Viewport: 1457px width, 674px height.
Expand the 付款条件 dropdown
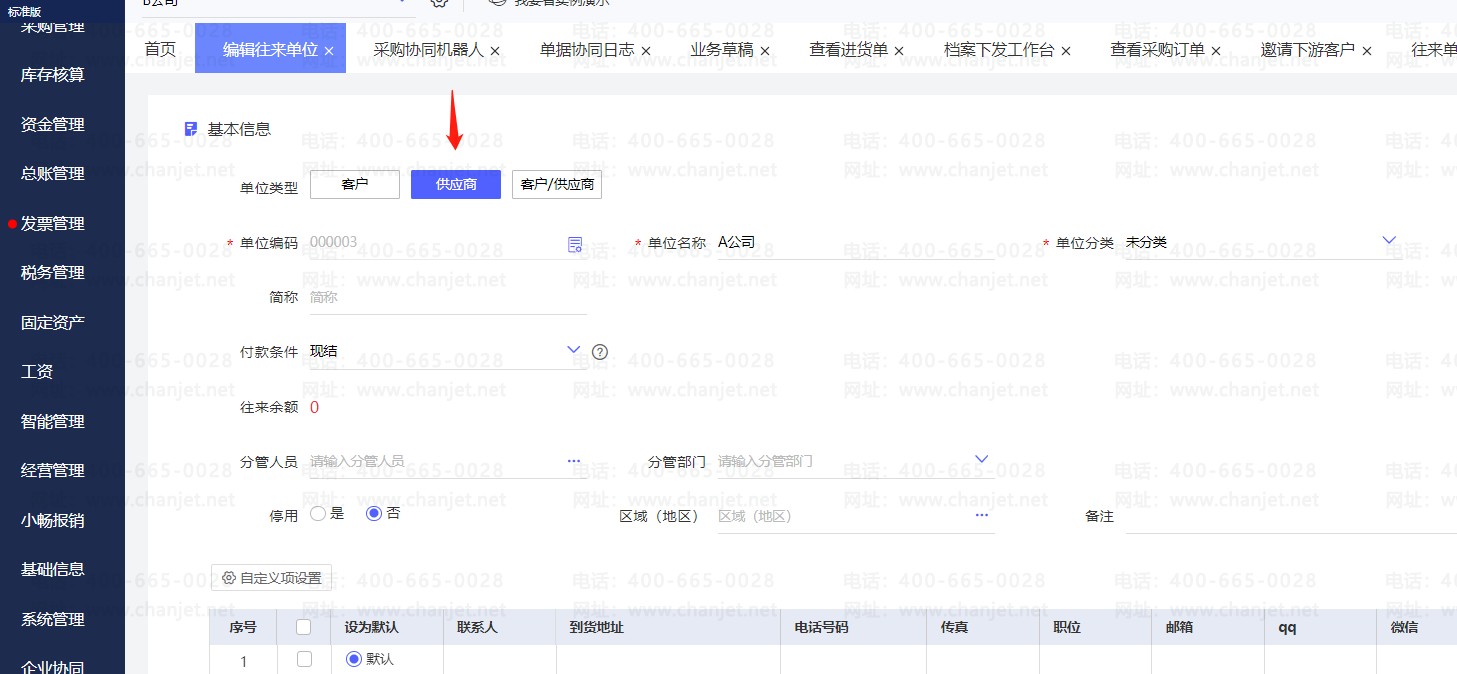[574, 350]
